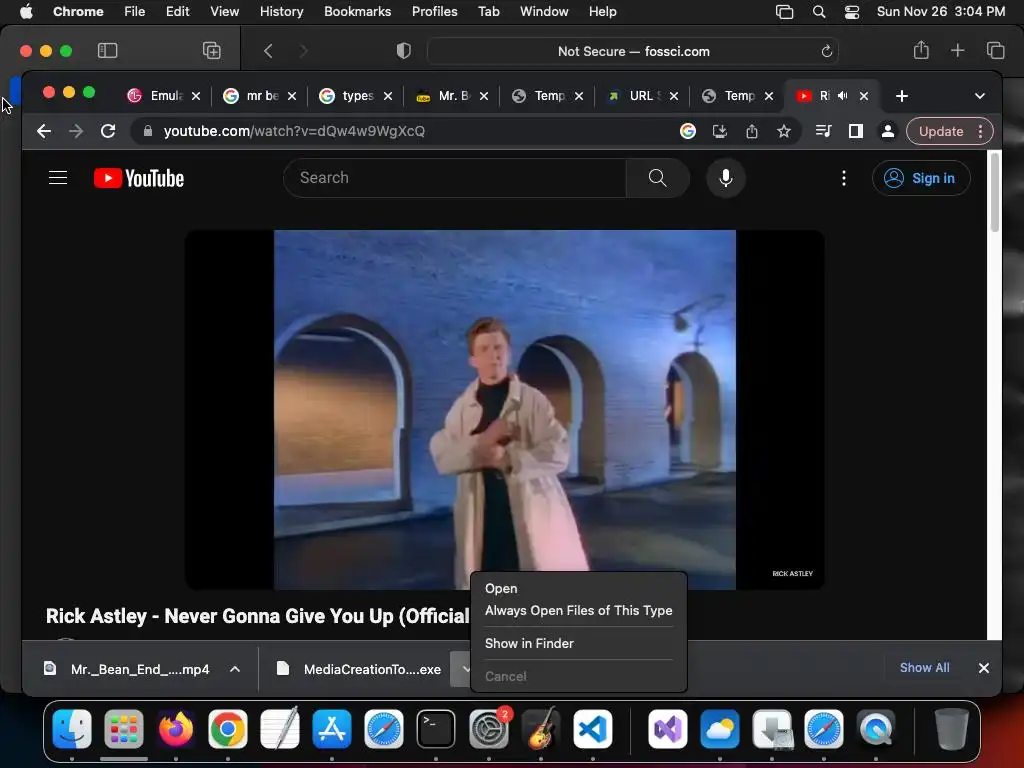
Task: Select Show in Finder
Action: pyautogui.click(x=529, y=643)
